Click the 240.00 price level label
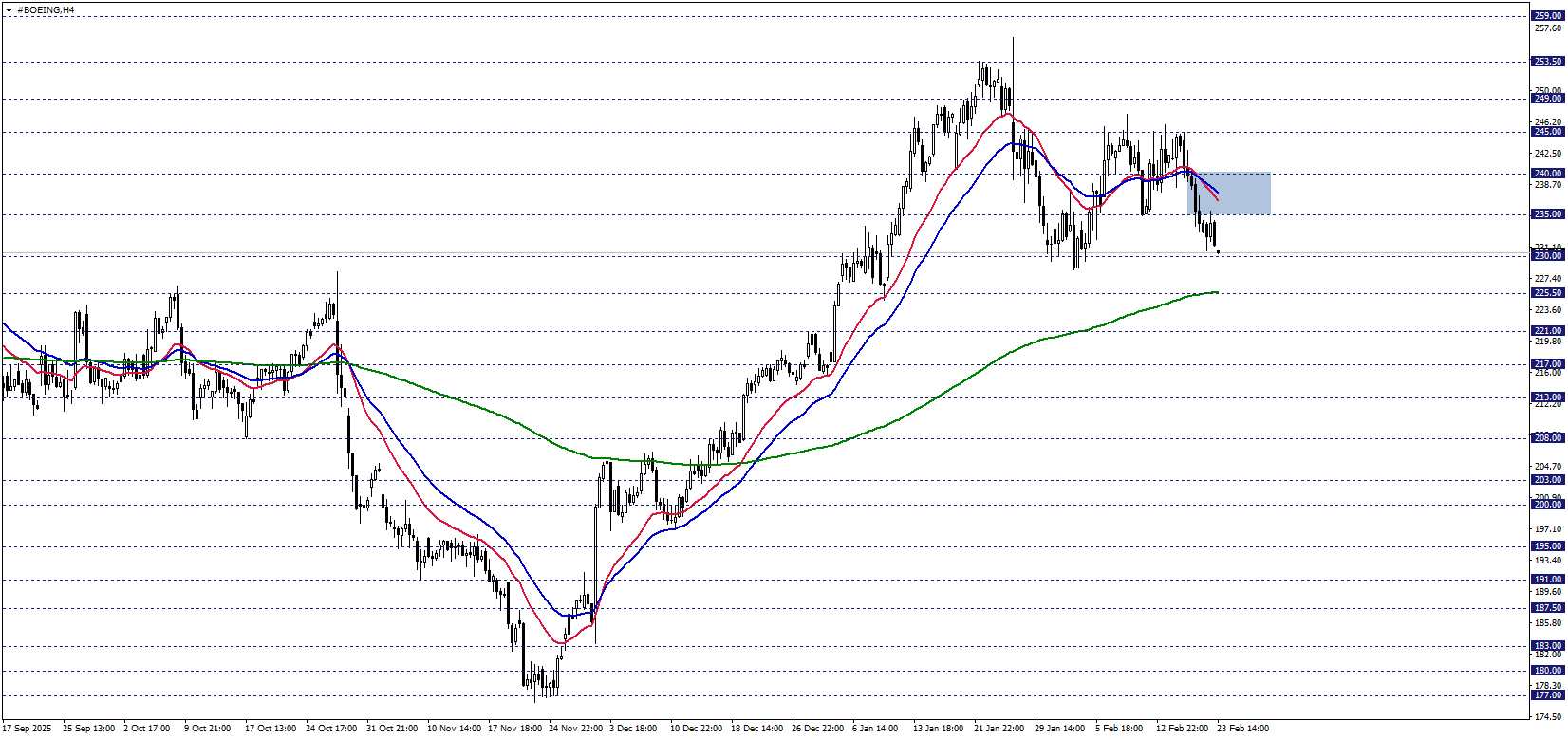The height and width of the screenshot is (739, 1568). [x=1547, y=174]
